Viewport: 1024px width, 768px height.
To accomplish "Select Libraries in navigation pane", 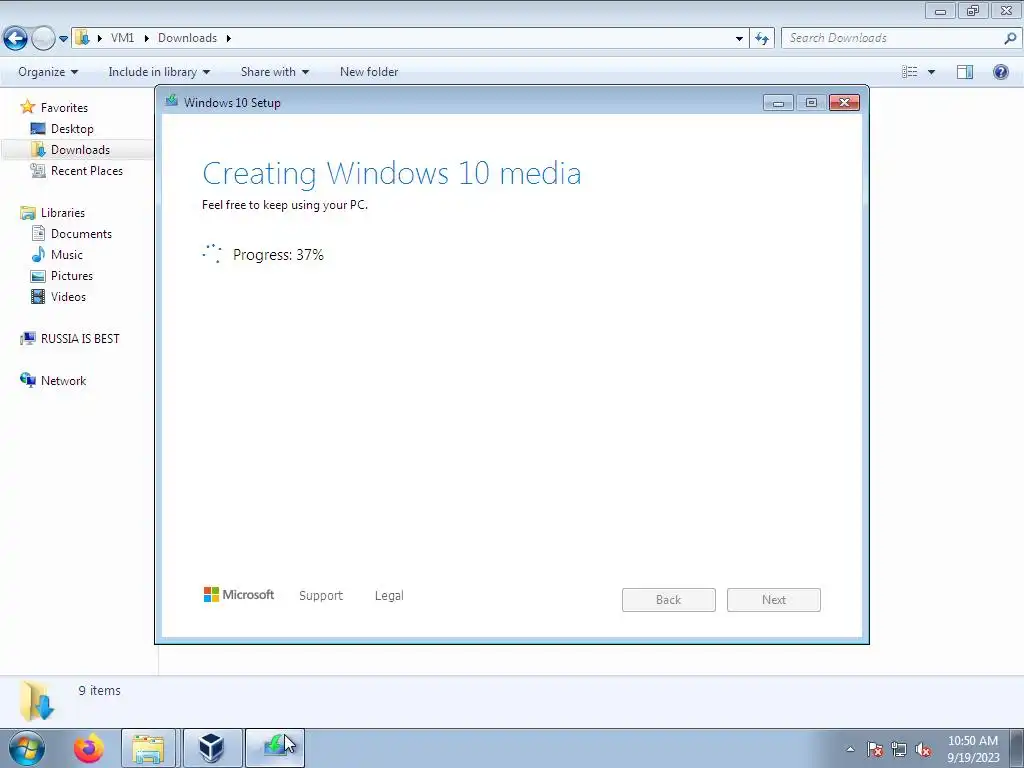I will click(x=63, y=213).
